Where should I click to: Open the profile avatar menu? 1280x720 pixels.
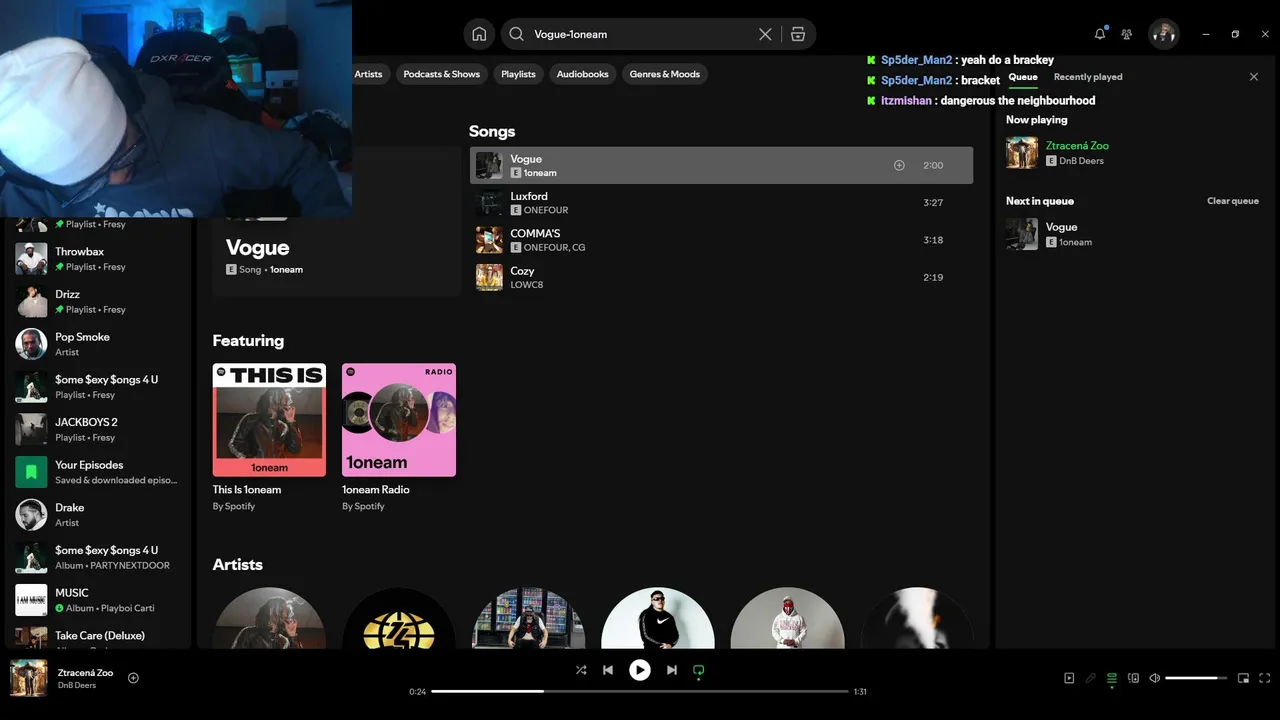point(1163,34)
